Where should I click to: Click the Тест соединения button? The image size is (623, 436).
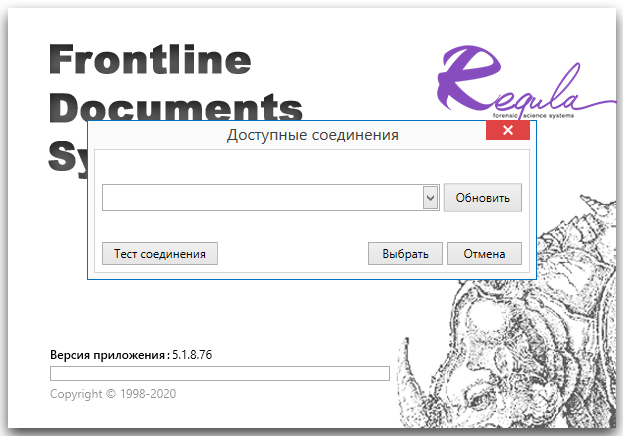[160, 254]
